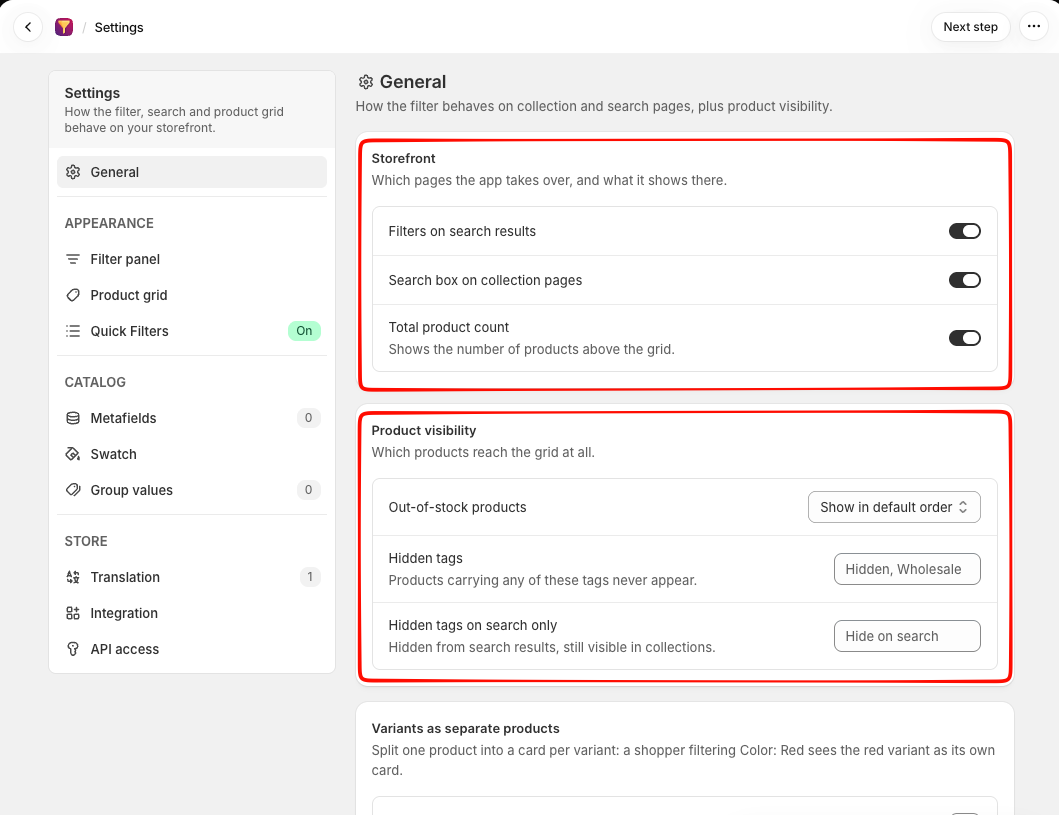
Task: Click the API access key icon
Action: click(x=73, y=649)
